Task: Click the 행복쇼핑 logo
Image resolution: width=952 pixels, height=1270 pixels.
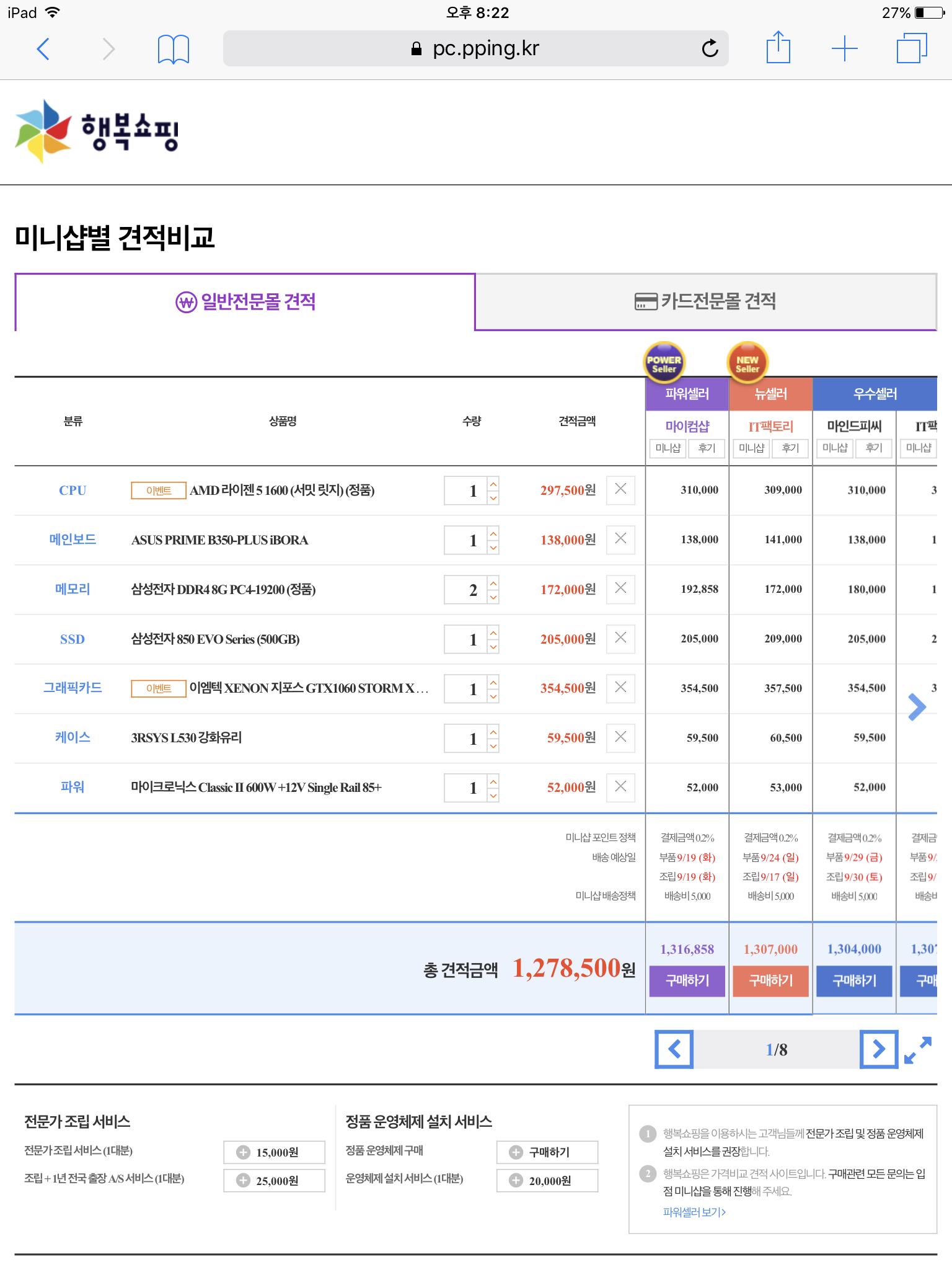Action: (97, 131)
